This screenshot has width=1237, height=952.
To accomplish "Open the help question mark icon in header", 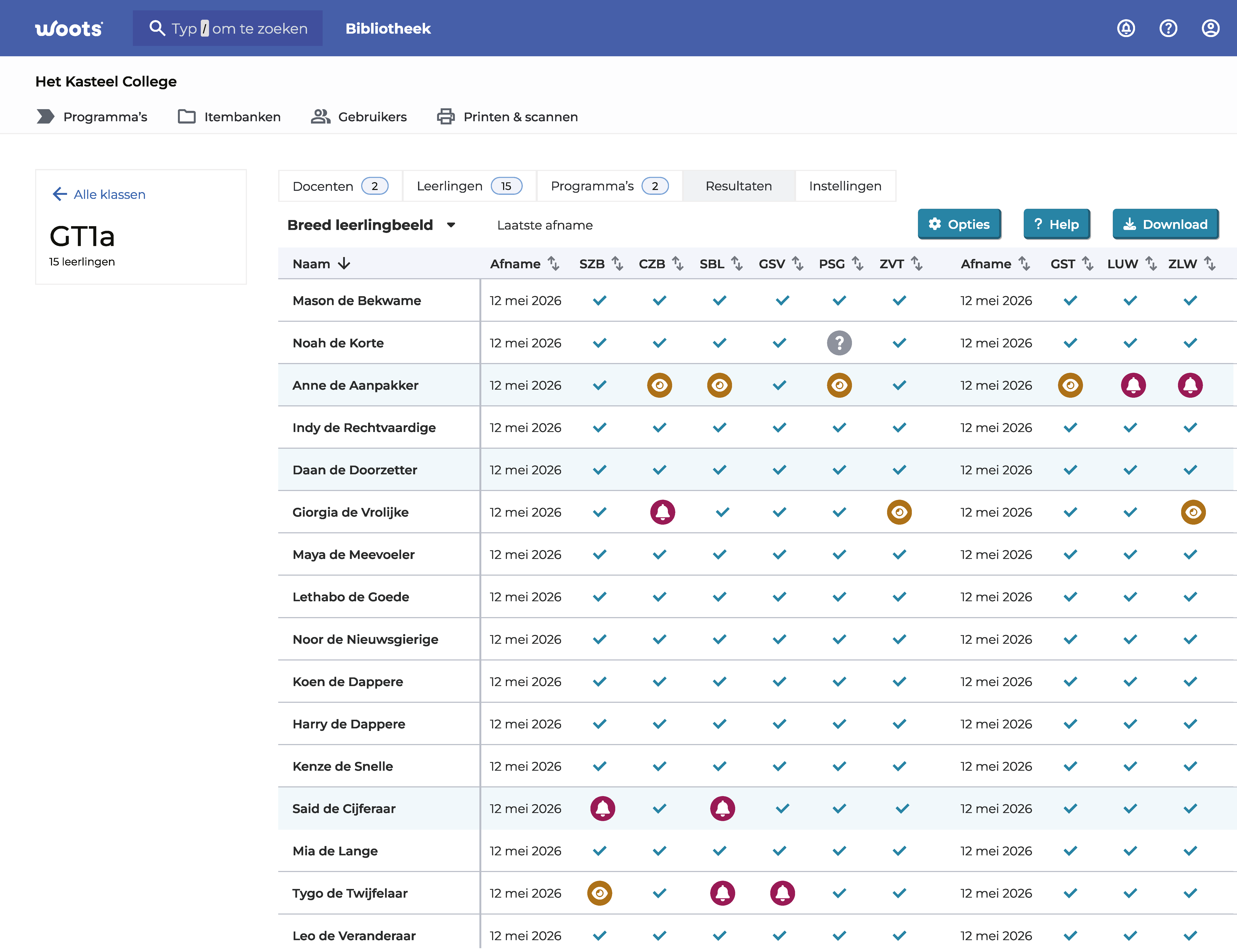I will pos(1168,28).
